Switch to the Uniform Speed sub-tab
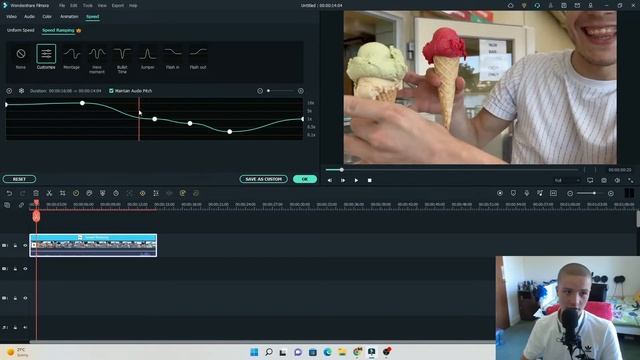The height and width of the screenshot is (360, 640). 20,30
